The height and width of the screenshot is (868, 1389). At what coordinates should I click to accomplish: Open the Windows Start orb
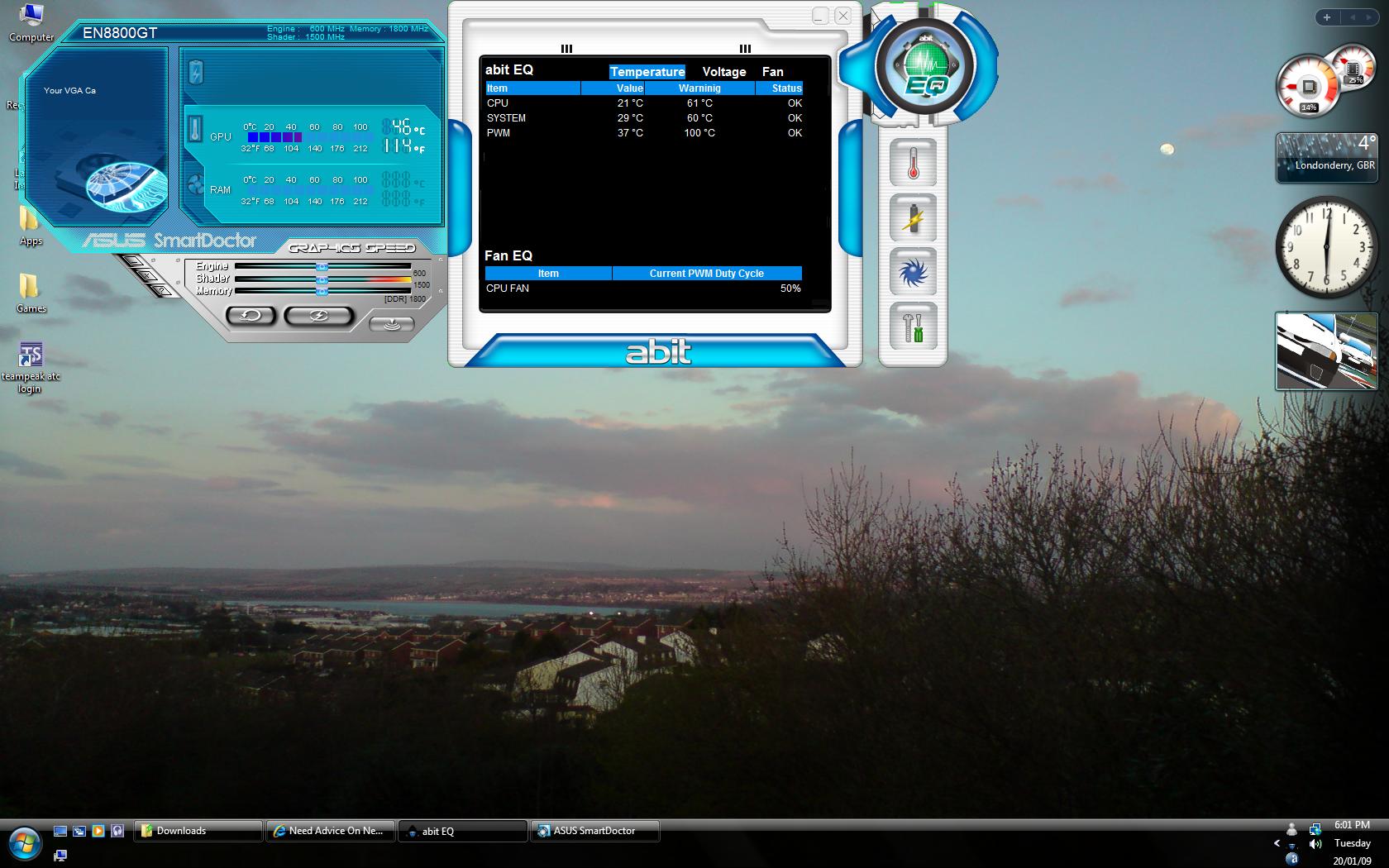[x=24, y=843]
